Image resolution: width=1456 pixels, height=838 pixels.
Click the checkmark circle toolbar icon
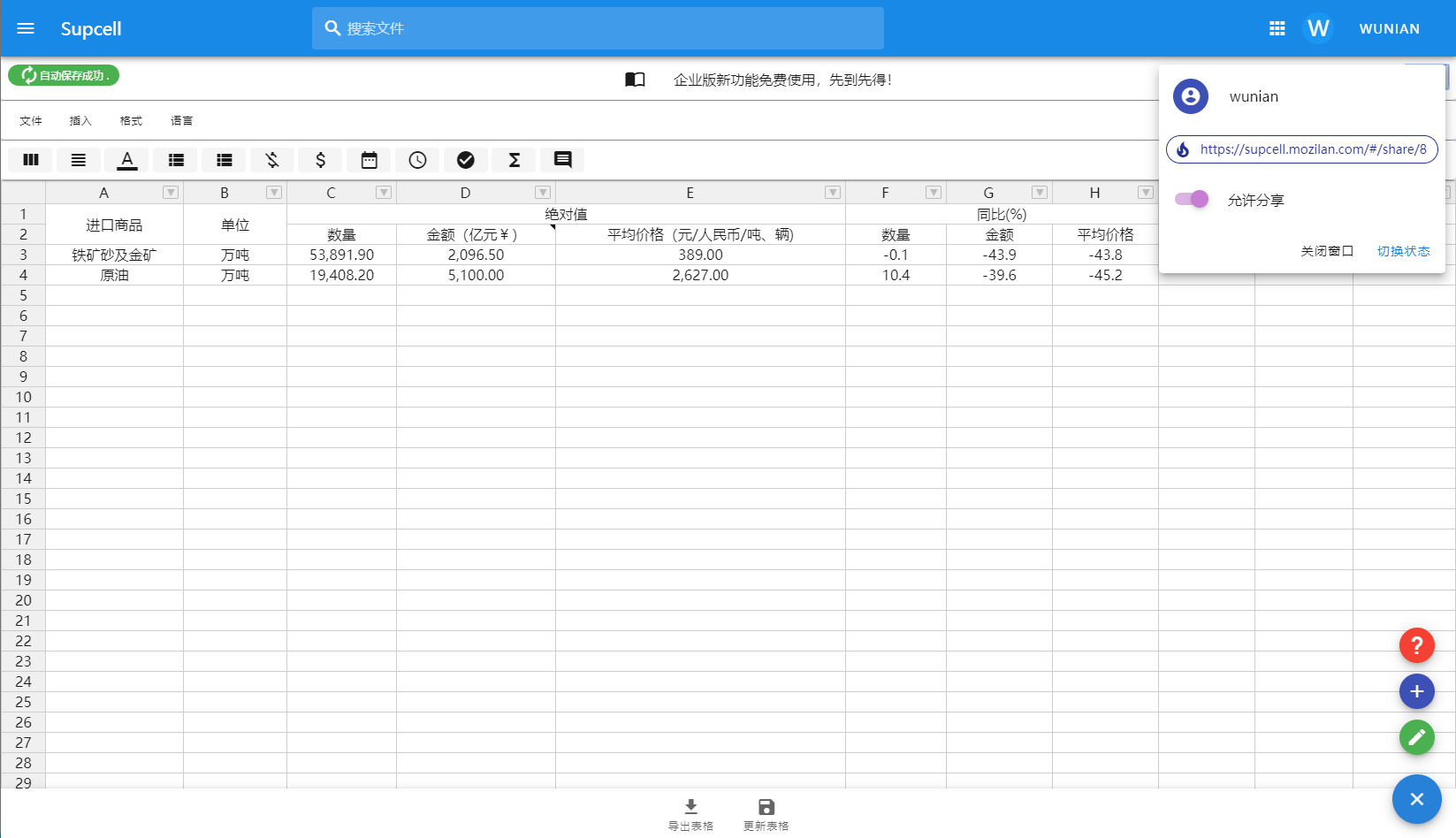(466, 160)
